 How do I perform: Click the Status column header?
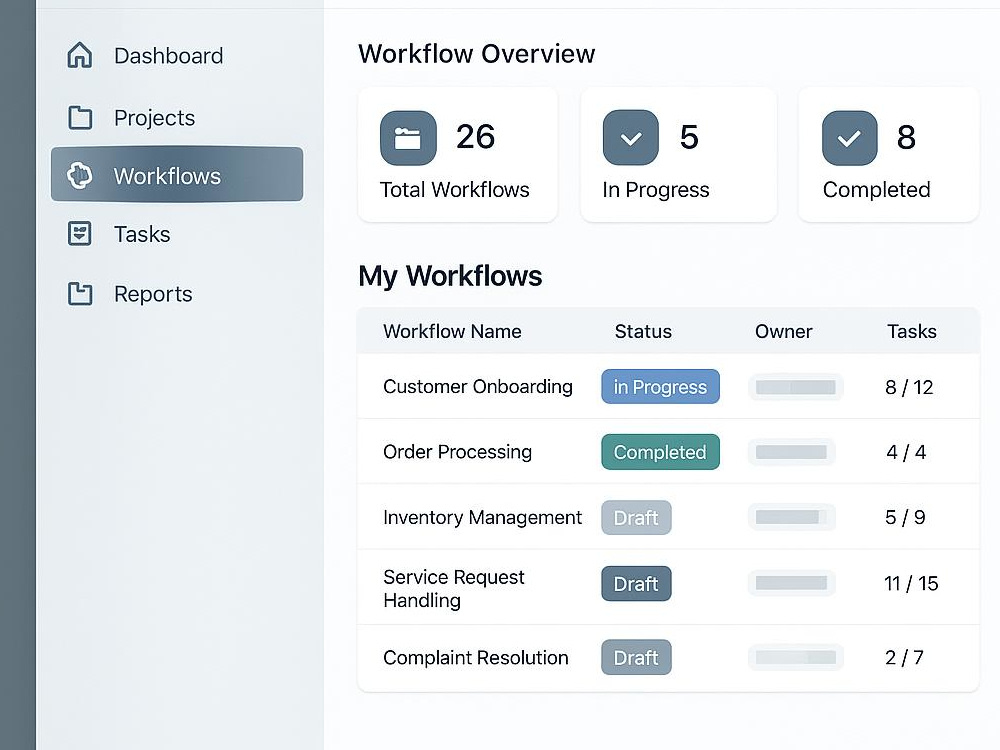pyautogui.click(x=643, y=332)
